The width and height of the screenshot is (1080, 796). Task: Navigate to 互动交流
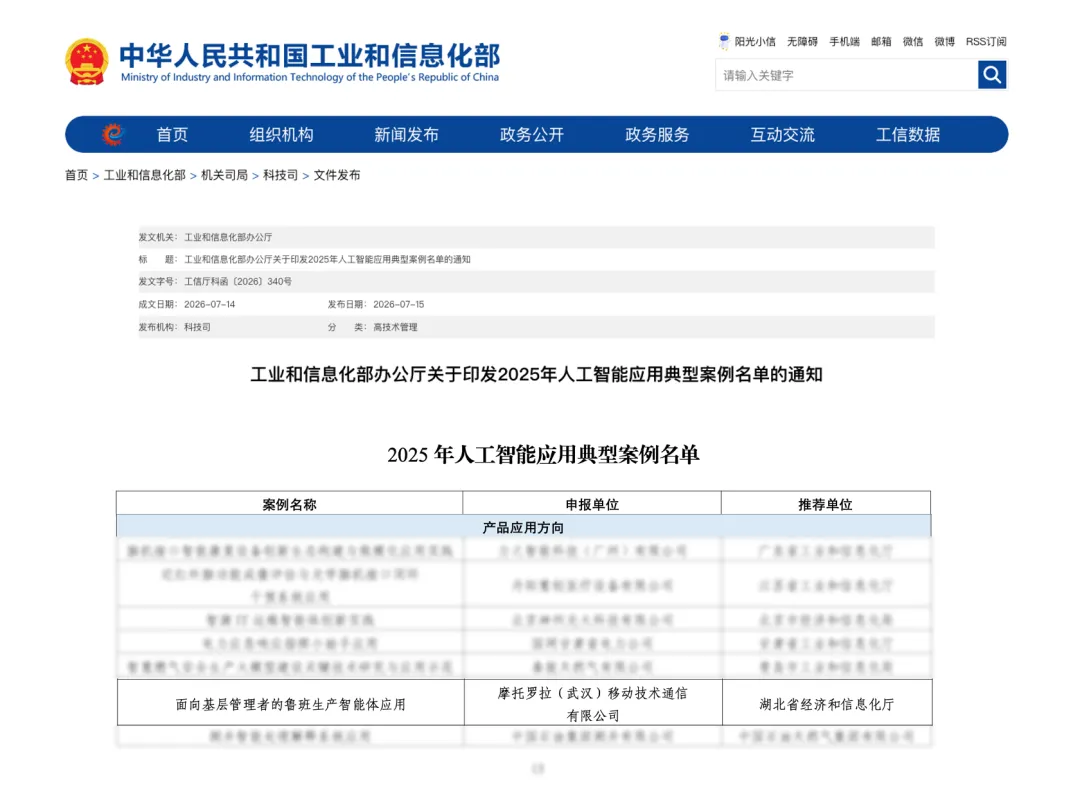click(x=782, y=134)
